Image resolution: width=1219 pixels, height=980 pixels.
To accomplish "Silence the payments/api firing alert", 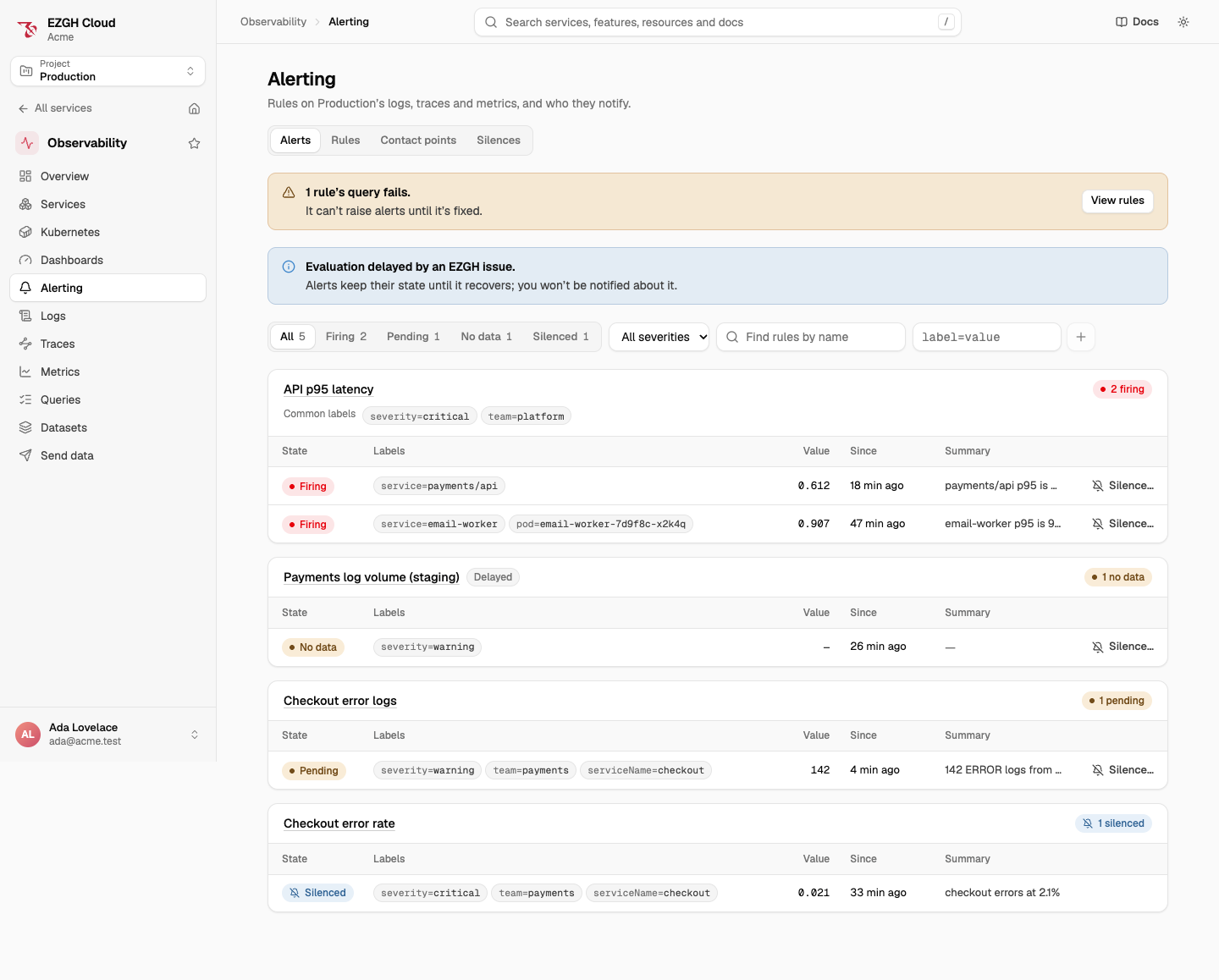I will [x=1123, y=486].
